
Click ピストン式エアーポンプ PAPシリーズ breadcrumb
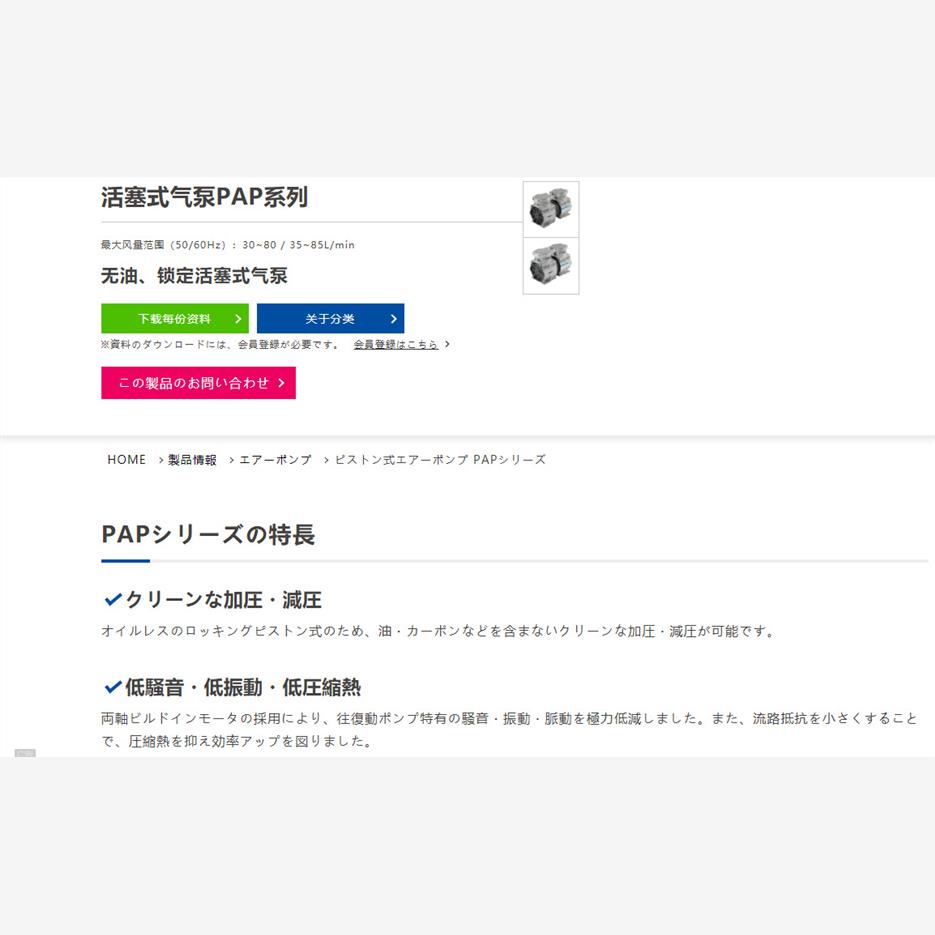point(440,460)
